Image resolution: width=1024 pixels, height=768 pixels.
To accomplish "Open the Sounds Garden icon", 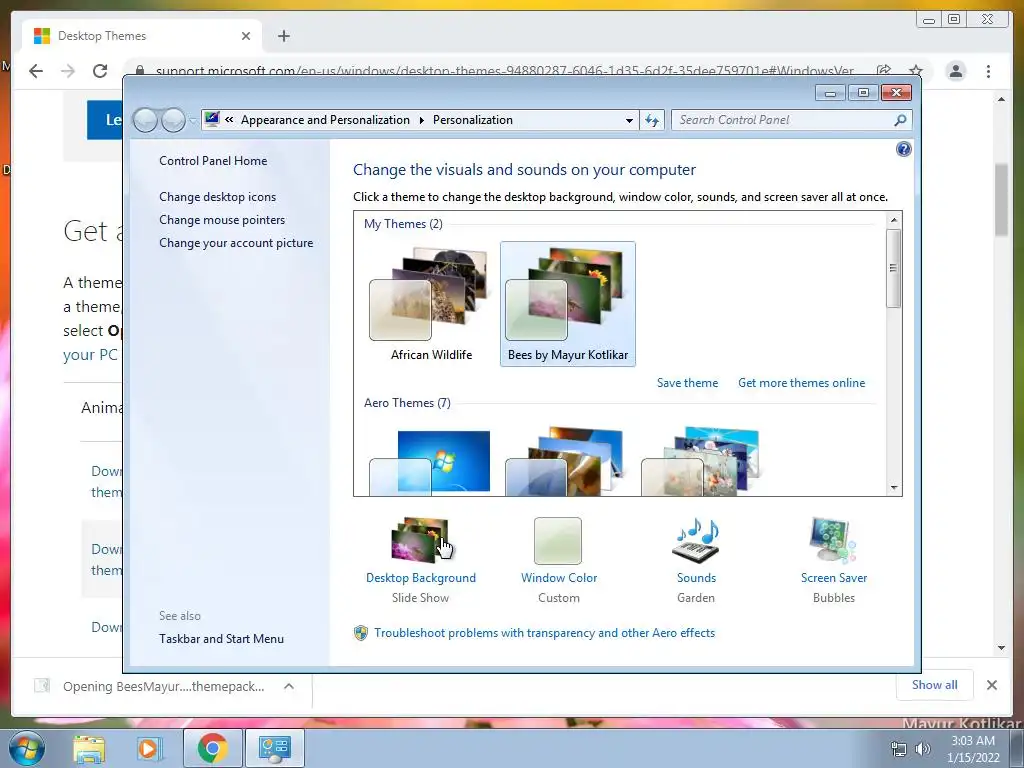I will (x=696, y=540).
